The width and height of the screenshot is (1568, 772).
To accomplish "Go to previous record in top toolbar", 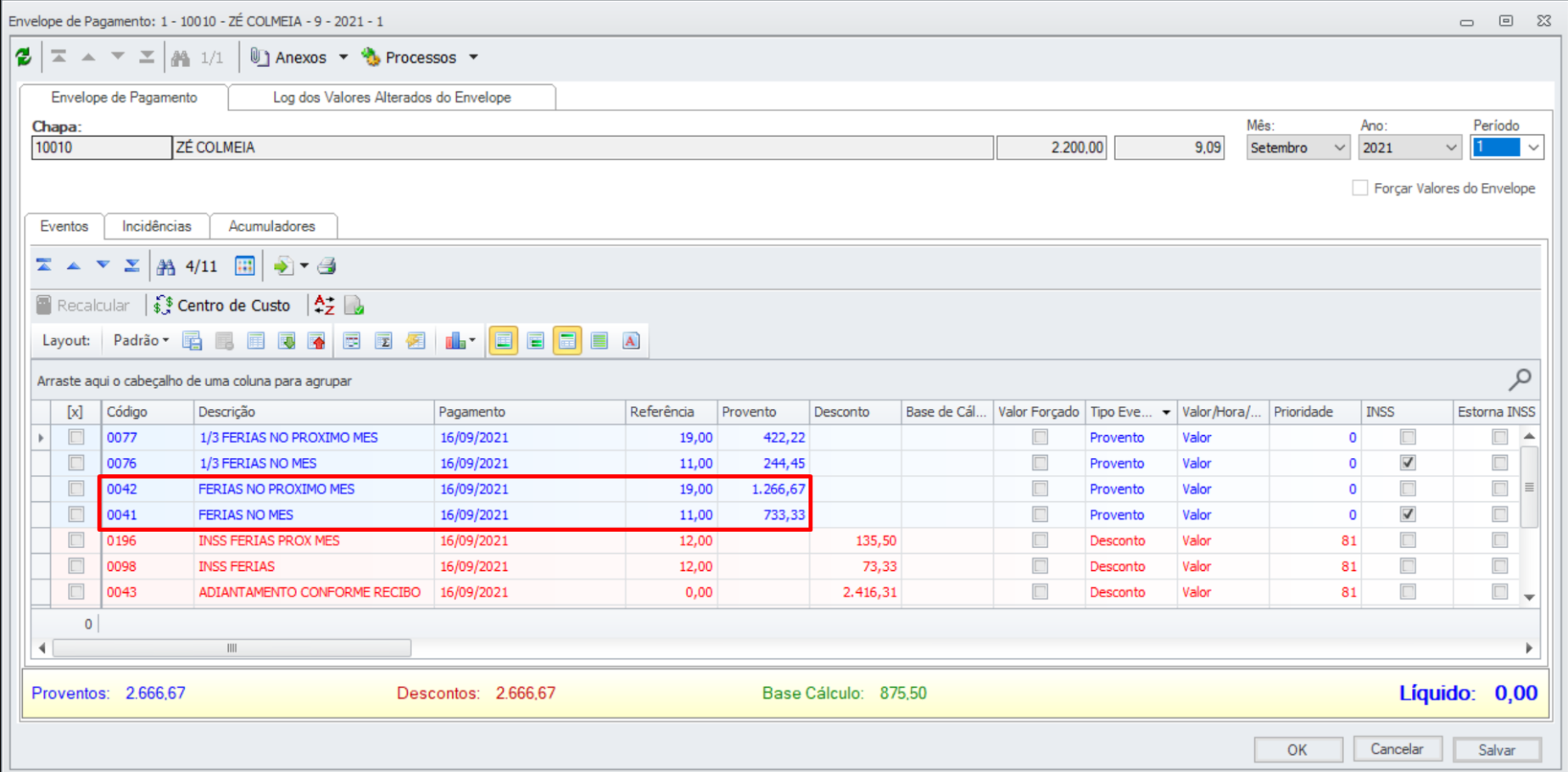I will point(88,57).
